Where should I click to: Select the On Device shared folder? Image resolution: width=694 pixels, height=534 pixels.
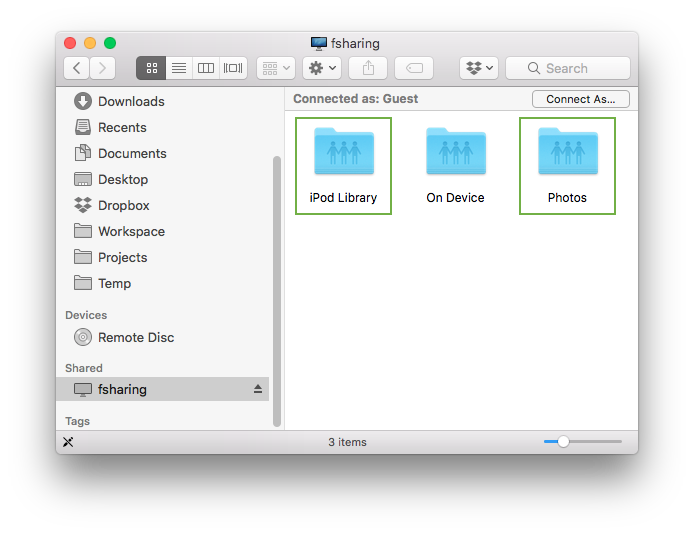point(455,166)
